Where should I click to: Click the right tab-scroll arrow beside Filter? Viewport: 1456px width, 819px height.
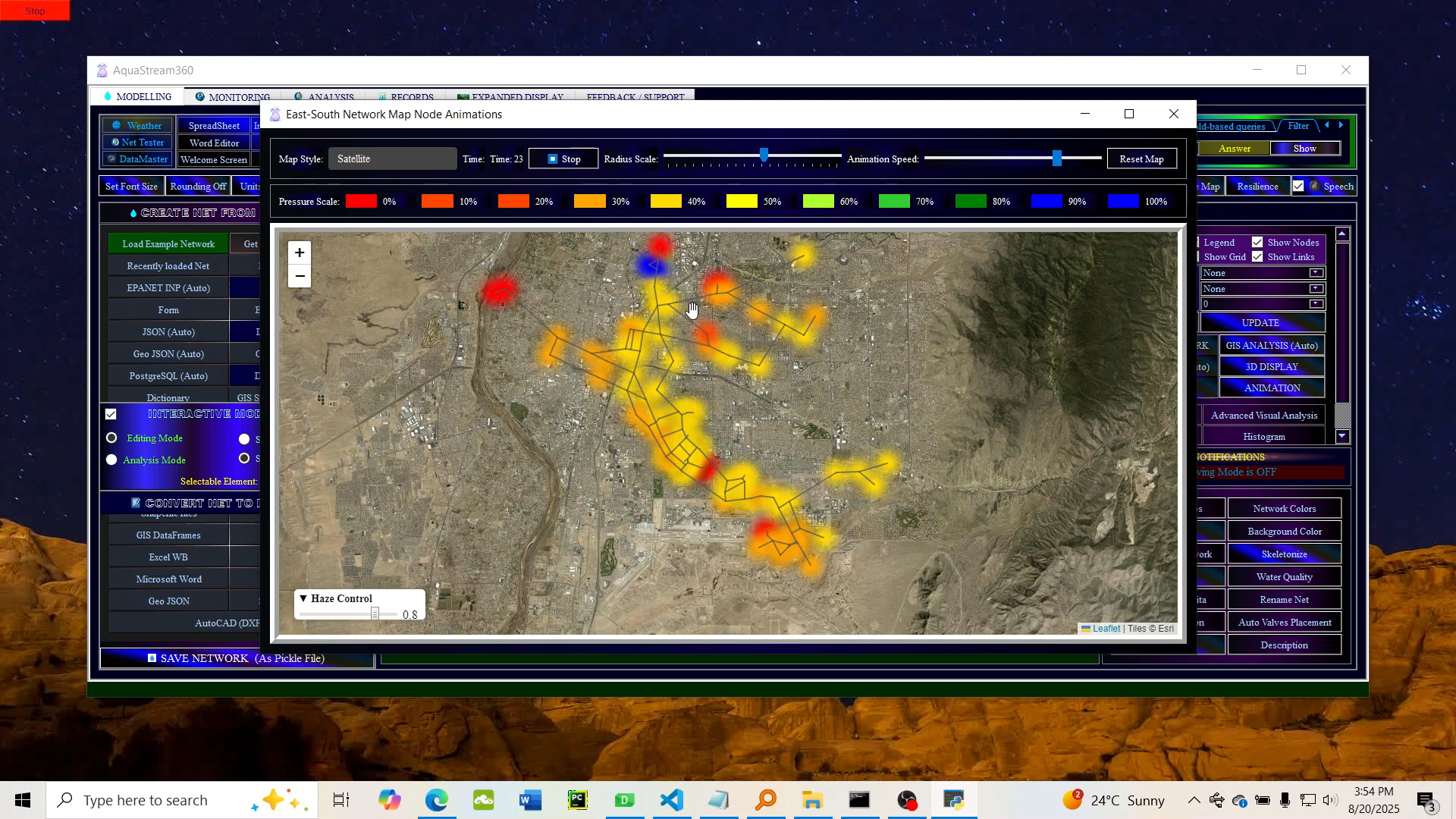(x=1341, y=126)
